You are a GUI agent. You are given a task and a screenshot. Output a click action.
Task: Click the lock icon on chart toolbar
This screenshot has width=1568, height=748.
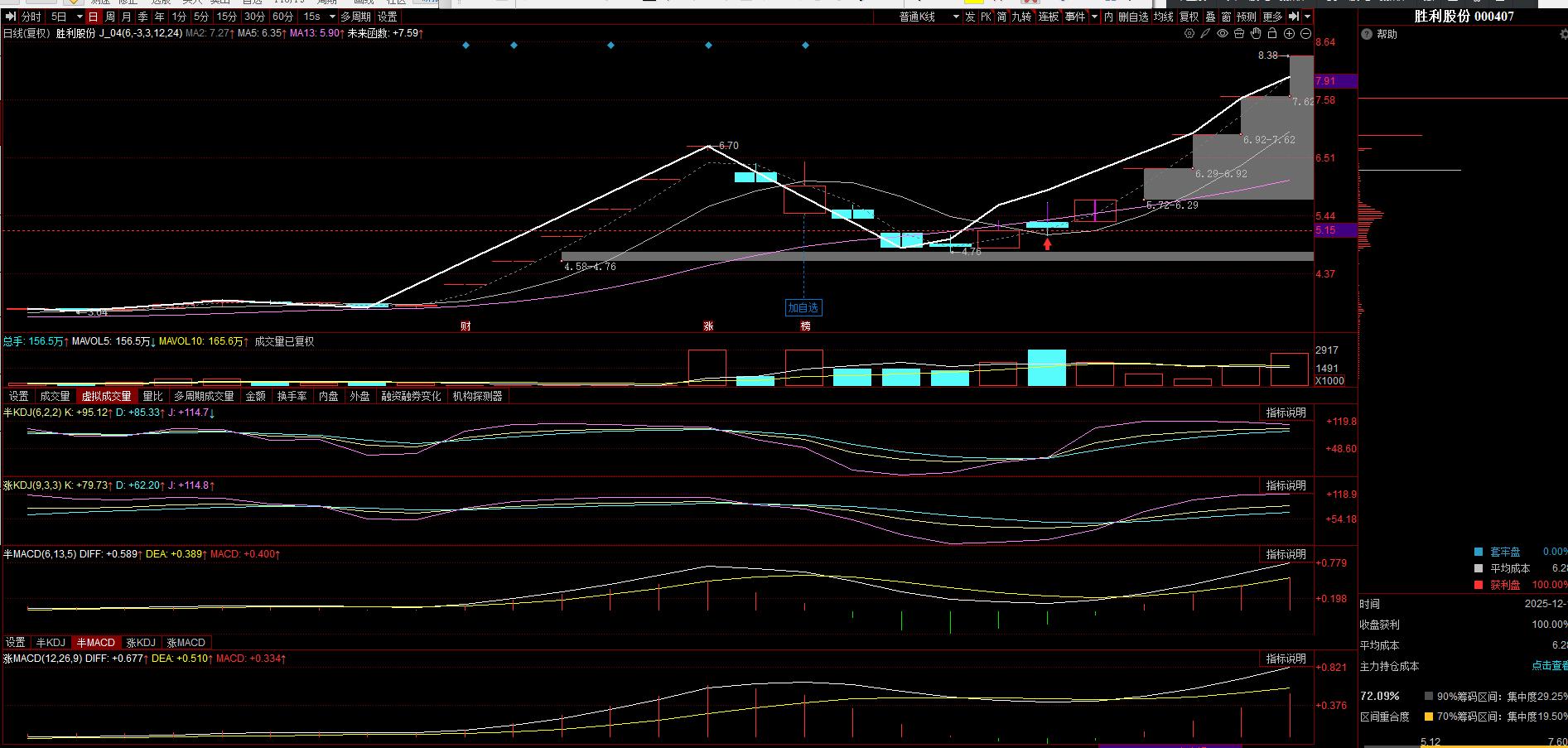pyautogui.click(x=1272, y=34)
